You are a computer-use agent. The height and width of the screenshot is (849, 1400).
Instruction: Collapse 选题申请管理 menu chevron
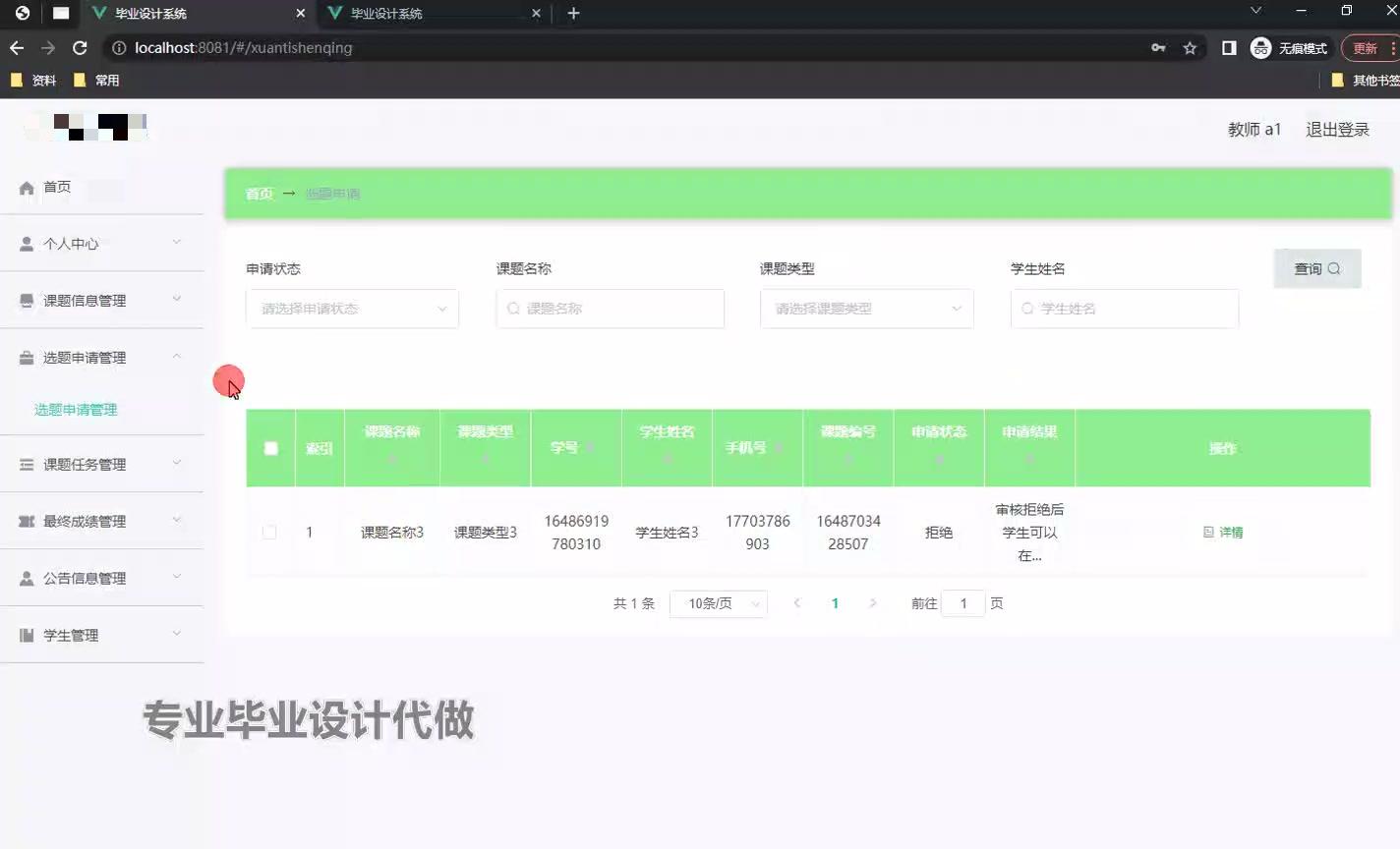[177, 356]
